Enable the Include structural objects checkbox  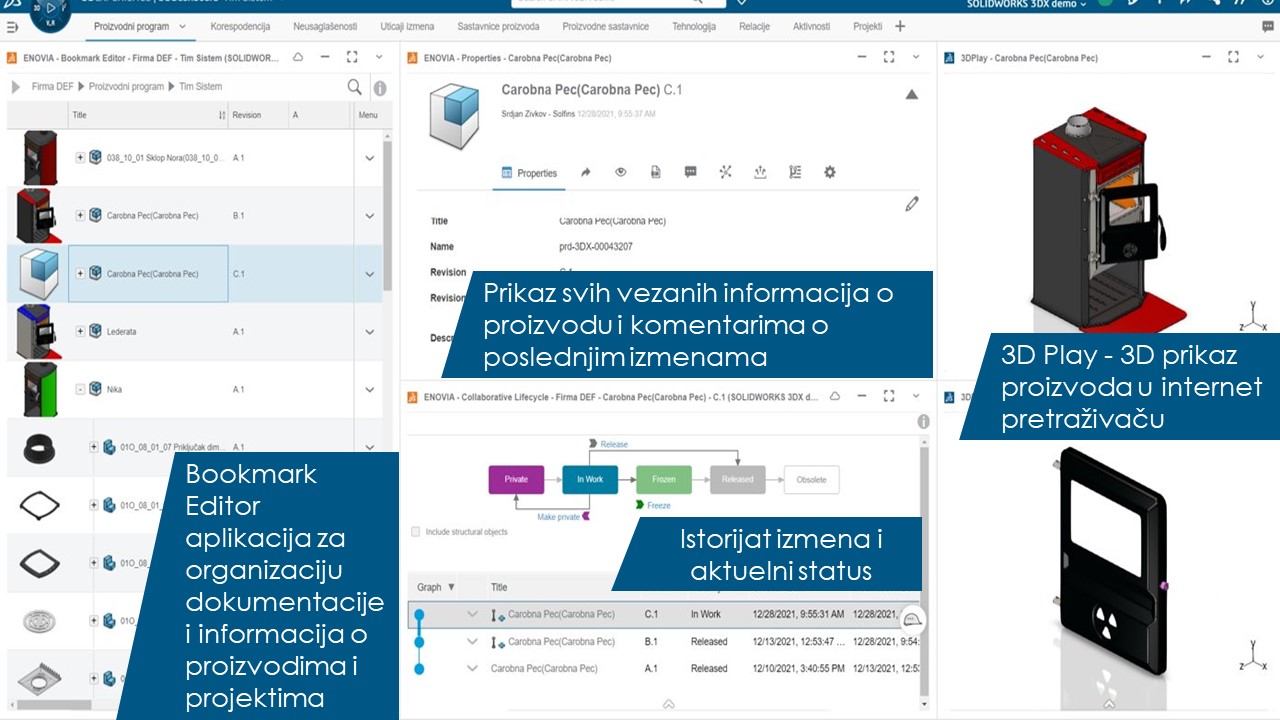(x=415, y=531)
